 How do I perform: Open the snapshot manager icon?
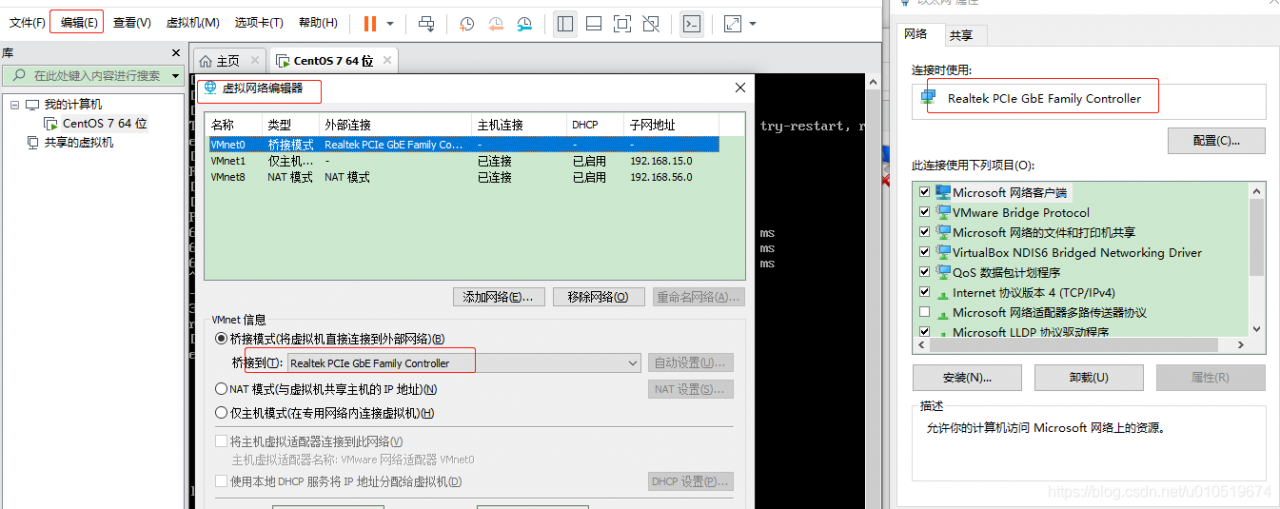tap(525, 23)
